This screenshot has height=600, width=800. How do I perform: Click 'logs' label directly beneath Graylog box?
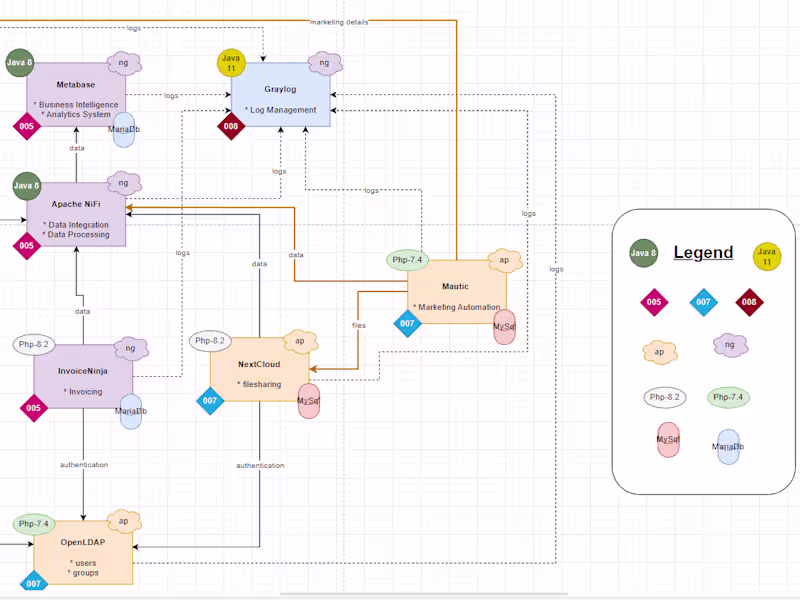tap(279, 171)
